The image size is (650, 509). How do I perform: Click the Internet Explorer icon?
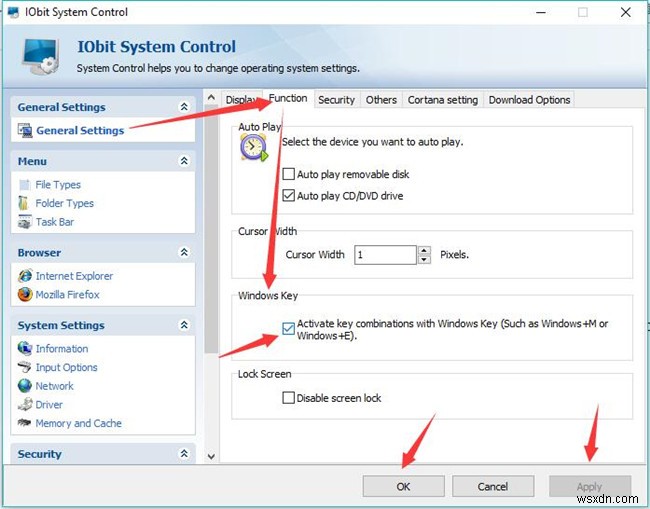point(25,276)
